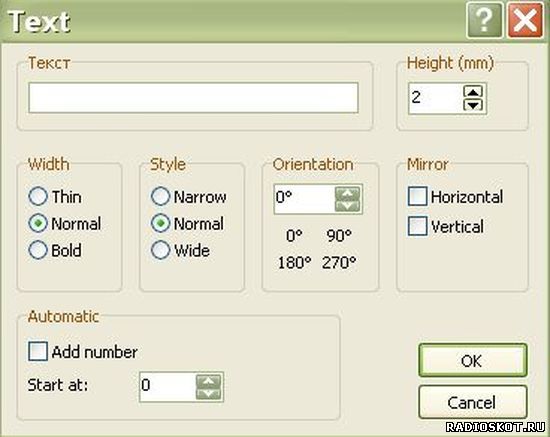Set orientation to 270° preset
Image resolution: width=550 pixels, height=437 pixels.
(x=339, y=262)
